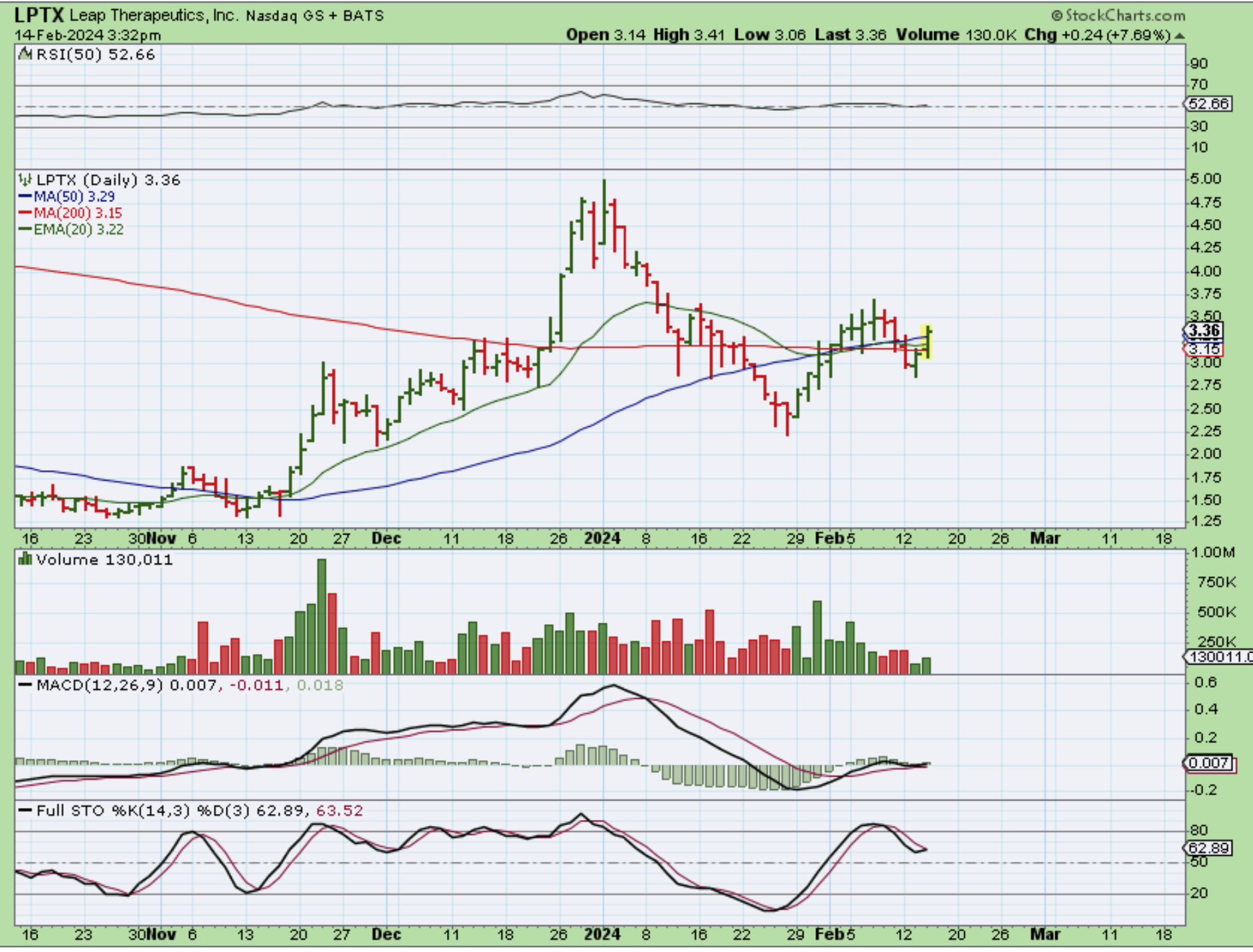Click the 2024 label on the bottom date axis
This screenshot has width=1253, height=952.
[x=602, y=935]
